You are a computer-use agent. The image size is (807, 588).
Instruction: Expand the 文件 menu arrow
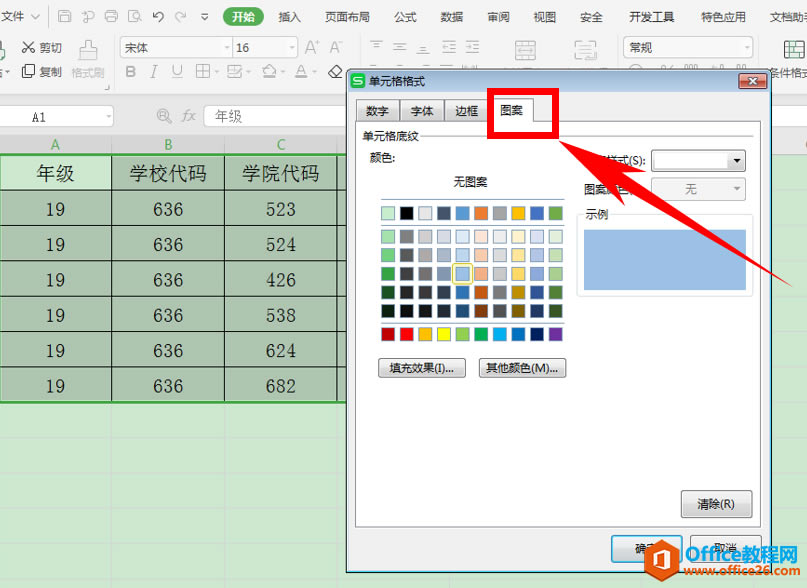pyautogui.click(x=35, y=16)
